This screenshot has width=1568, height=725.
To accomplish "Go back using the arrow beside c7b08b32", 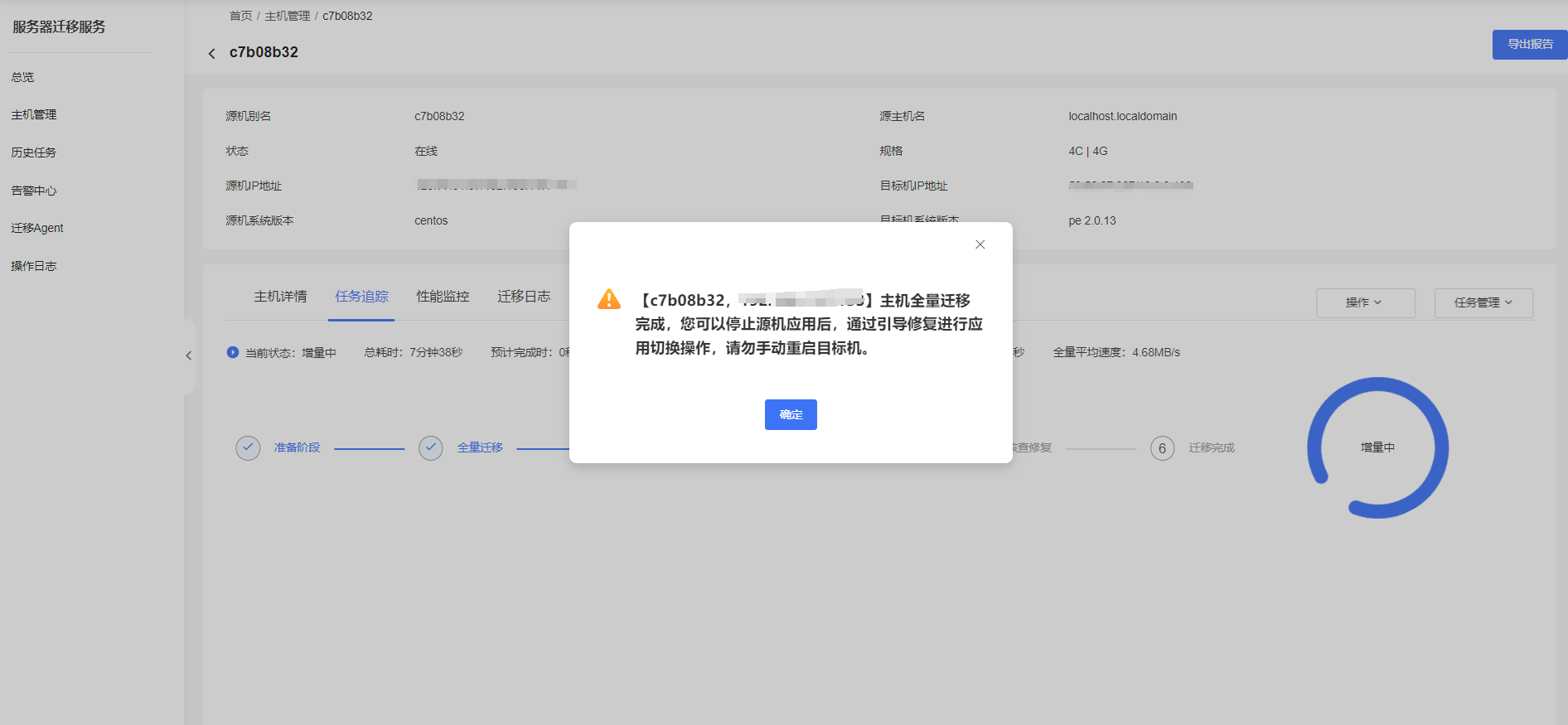I will [x=211, y=53].
